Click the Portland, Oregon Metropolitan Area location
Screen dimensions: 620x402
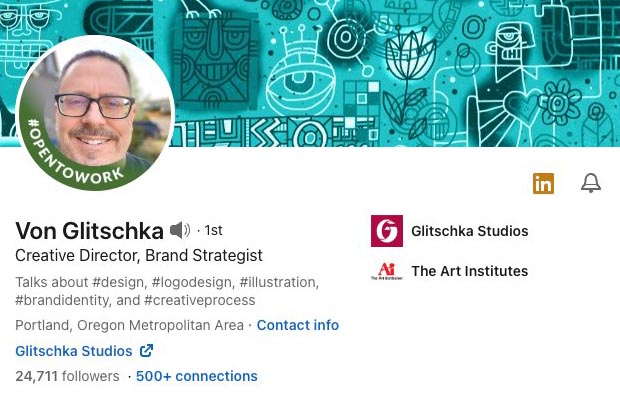[x=129, y=325]
